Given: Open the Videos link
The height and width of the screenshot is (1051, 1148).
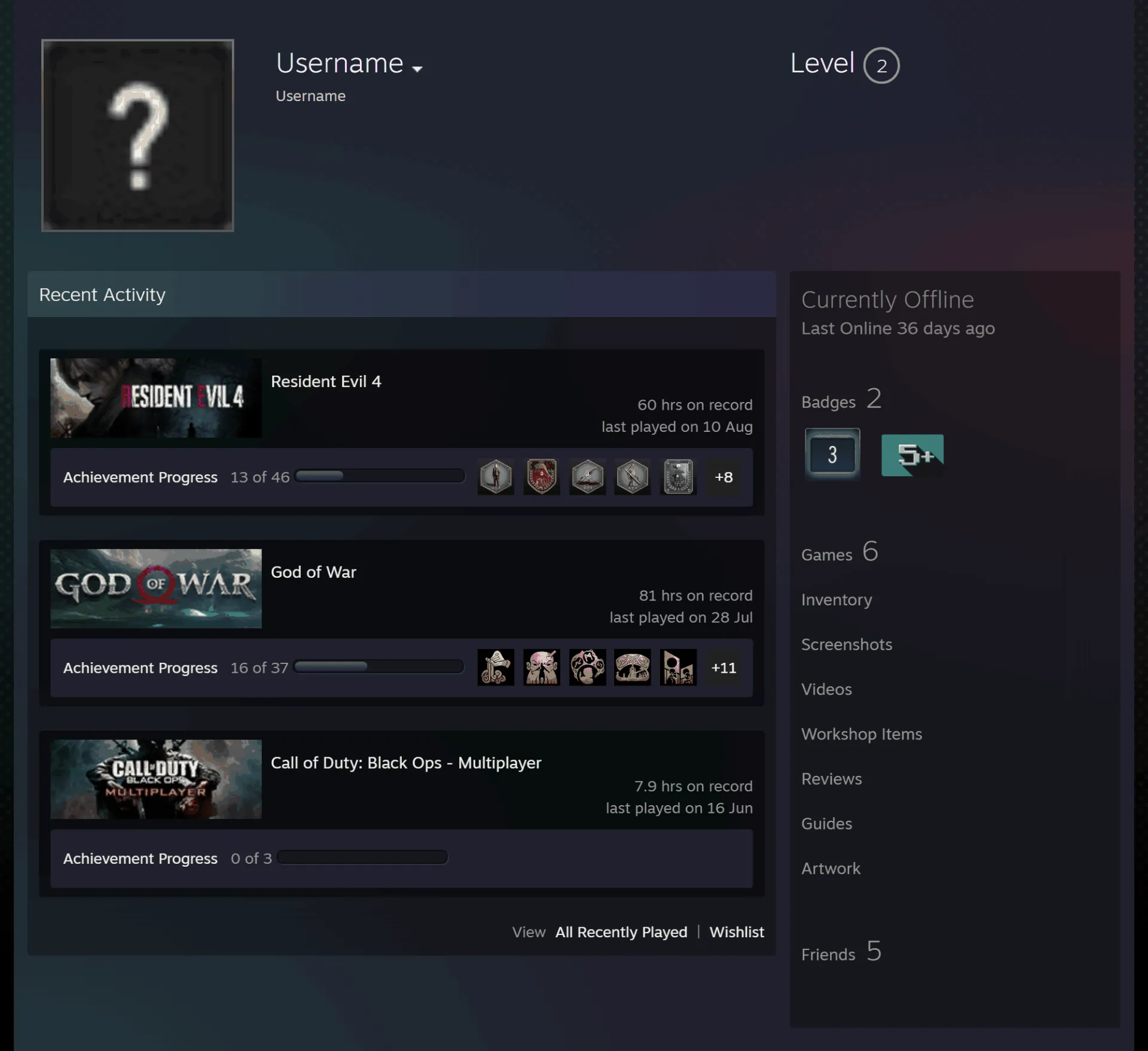Looking at the screenshot, I should coord(826,689).
